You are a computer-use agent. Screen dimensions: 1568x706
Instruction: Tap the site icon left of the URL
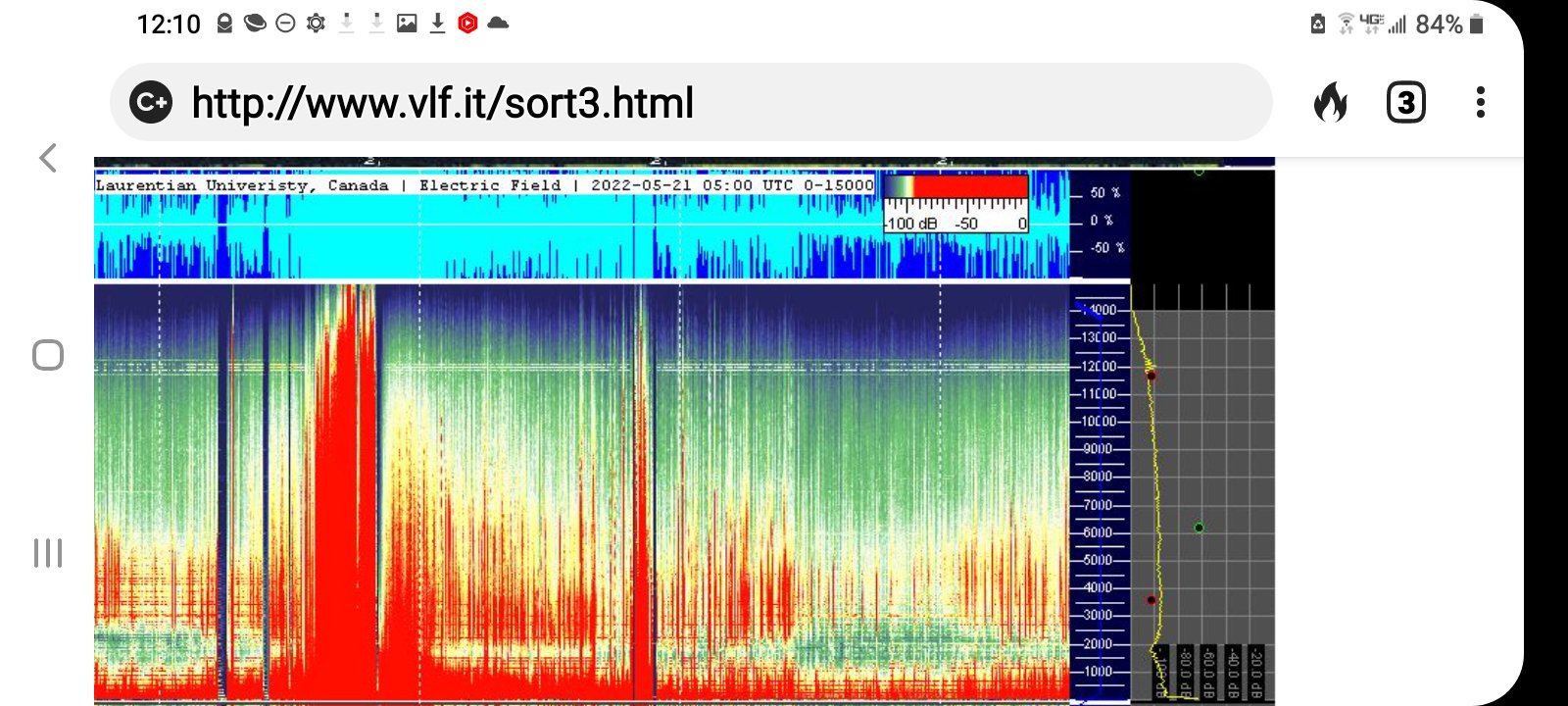pyautogui.click(x=151, y=102)
